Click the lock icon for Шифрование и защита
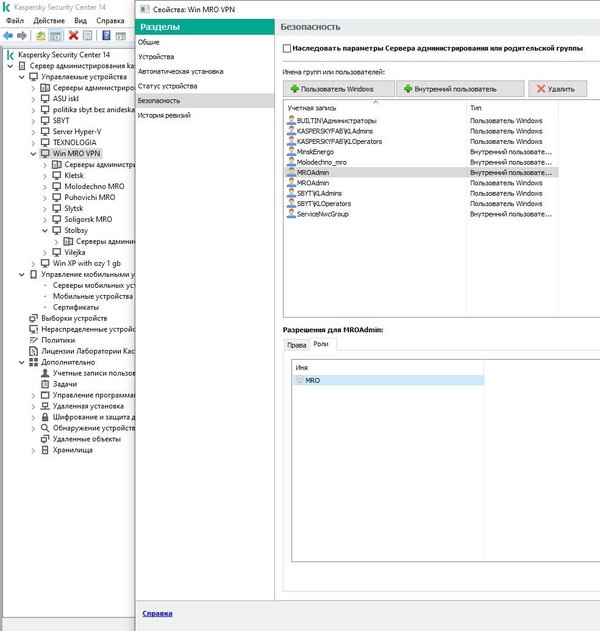 click(x=44, y=417)
